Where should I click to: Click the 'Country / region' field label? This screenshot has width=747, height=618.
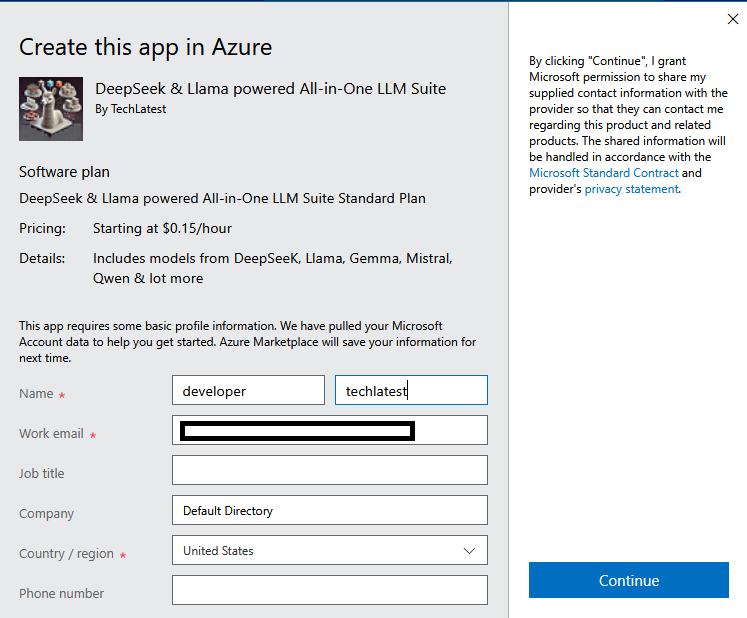[66, 554]
